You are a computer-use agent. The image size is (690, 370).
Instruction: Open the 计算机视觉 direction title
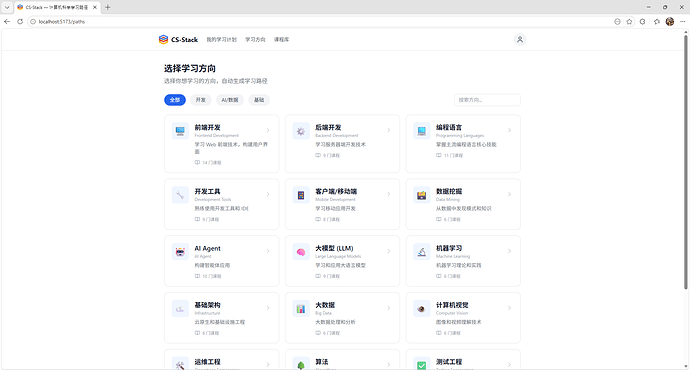pos(452,305)
